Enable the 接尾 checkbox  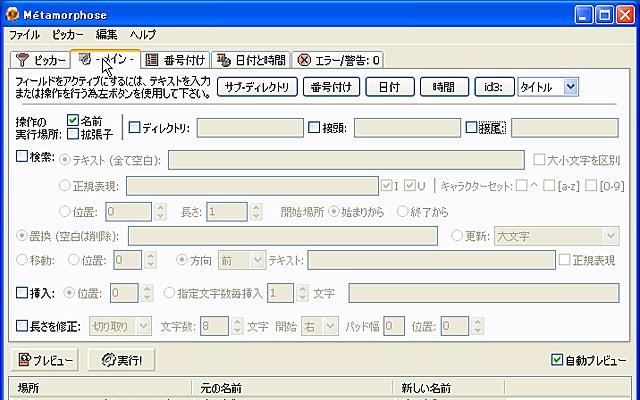coord(471,127)
